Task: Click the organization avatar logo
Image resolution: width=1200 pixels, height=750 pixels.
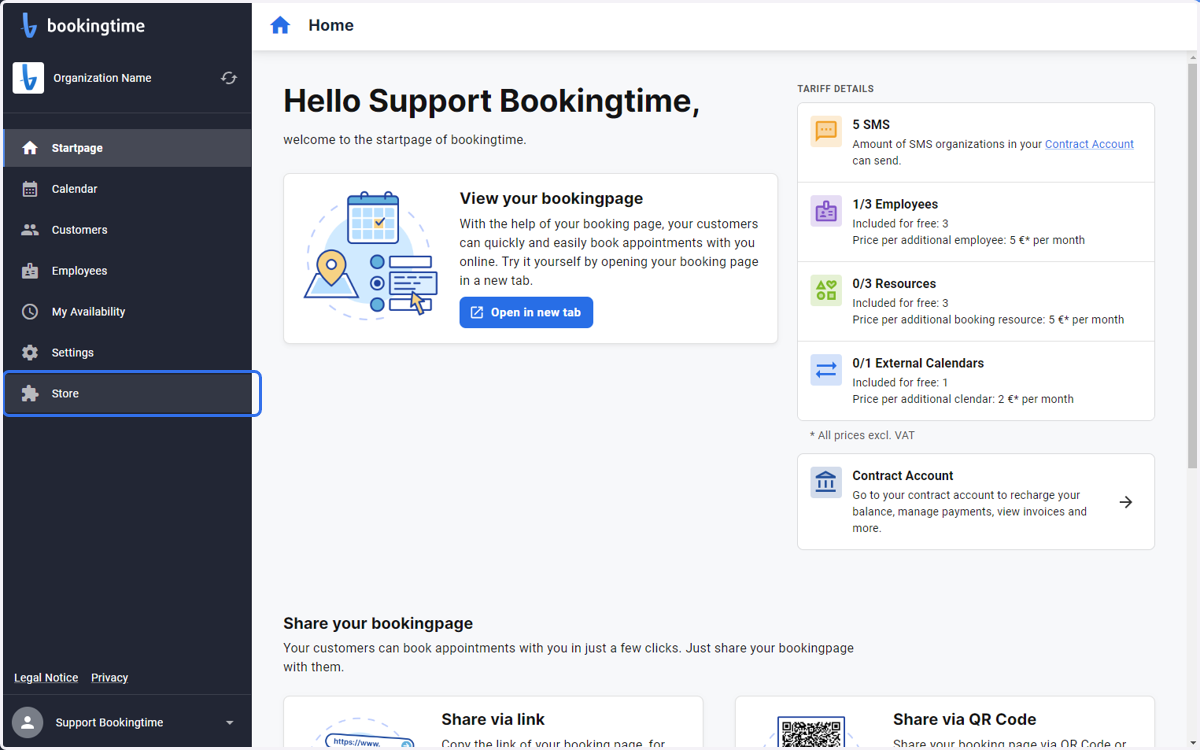Action: (28, 78)
